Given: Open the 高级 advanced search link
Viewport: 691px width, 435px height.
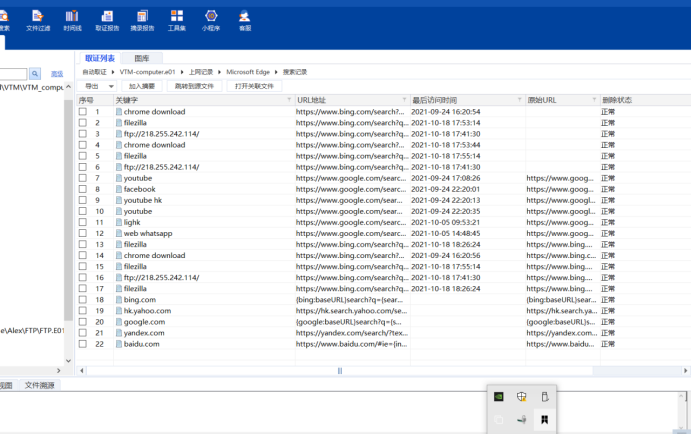Looking at the screenshot, I should [57, 74].
